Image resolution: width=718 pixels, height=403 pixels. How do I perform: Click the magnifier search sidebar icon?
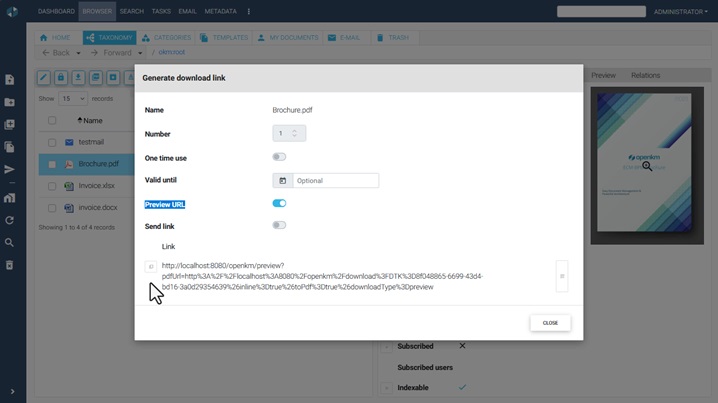click(10, 242)
